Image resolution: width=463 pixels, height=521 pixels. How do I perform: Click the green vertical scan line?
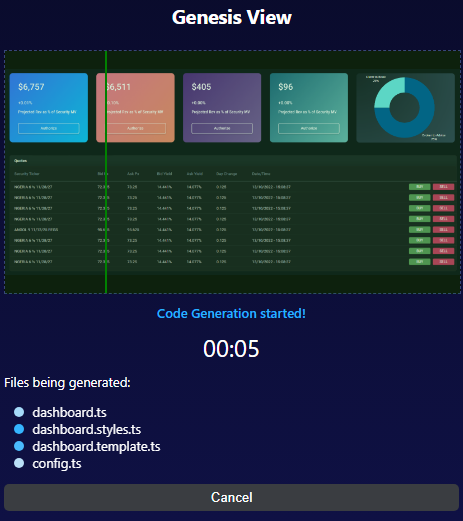[x=106, y=172]
